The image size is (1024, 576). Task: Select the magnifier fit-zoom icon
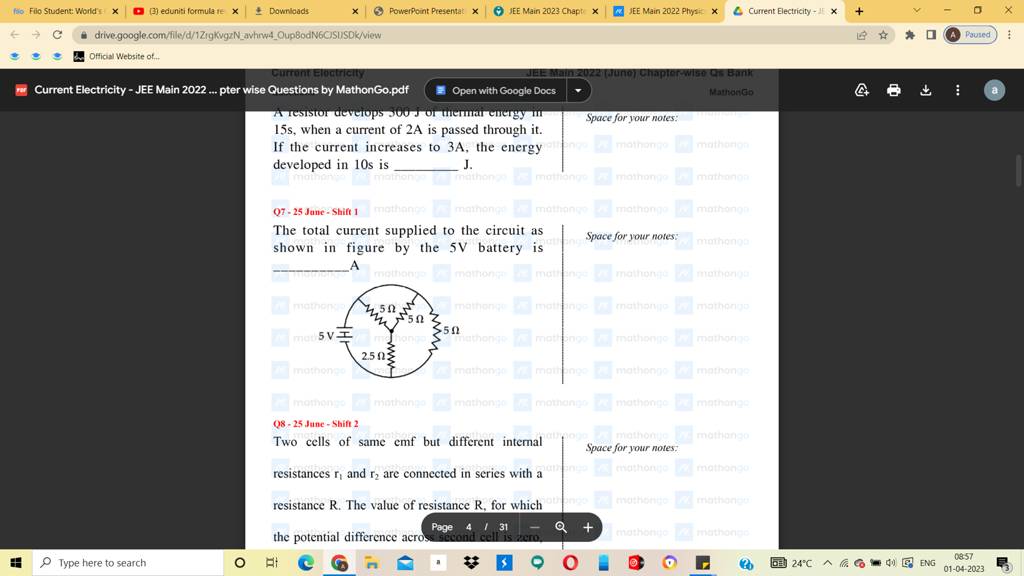click(561, 526)
